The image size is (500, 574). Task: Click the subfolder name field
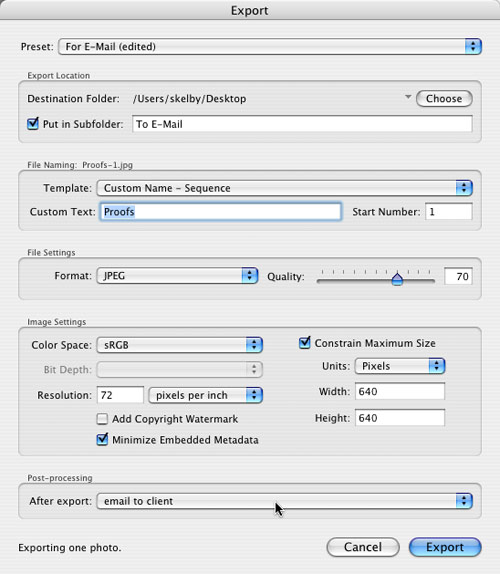click(302, 124)
